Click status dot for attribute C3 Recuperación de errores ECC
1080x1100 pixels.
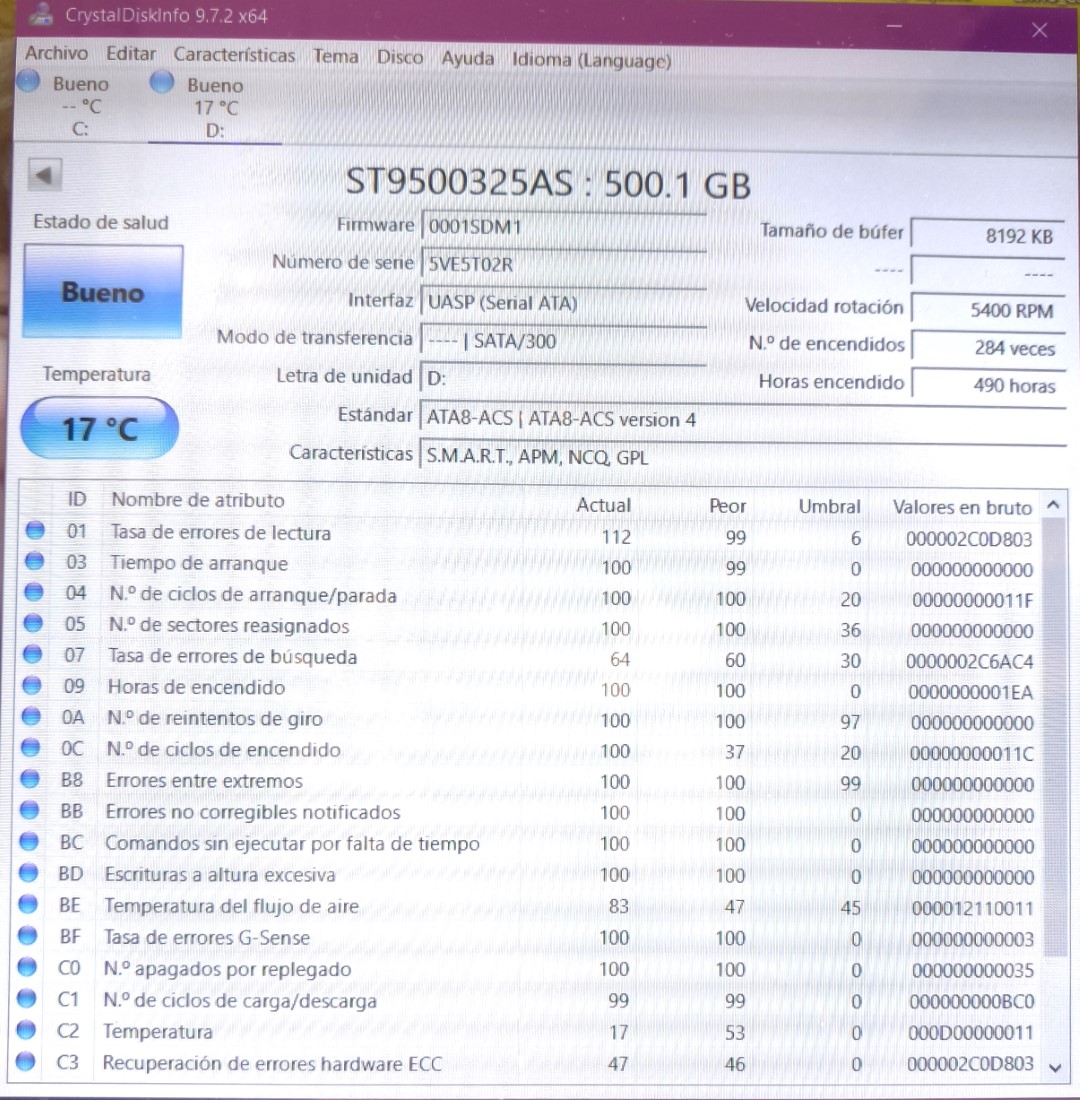pyautogui.click(x=25, y=1061)
